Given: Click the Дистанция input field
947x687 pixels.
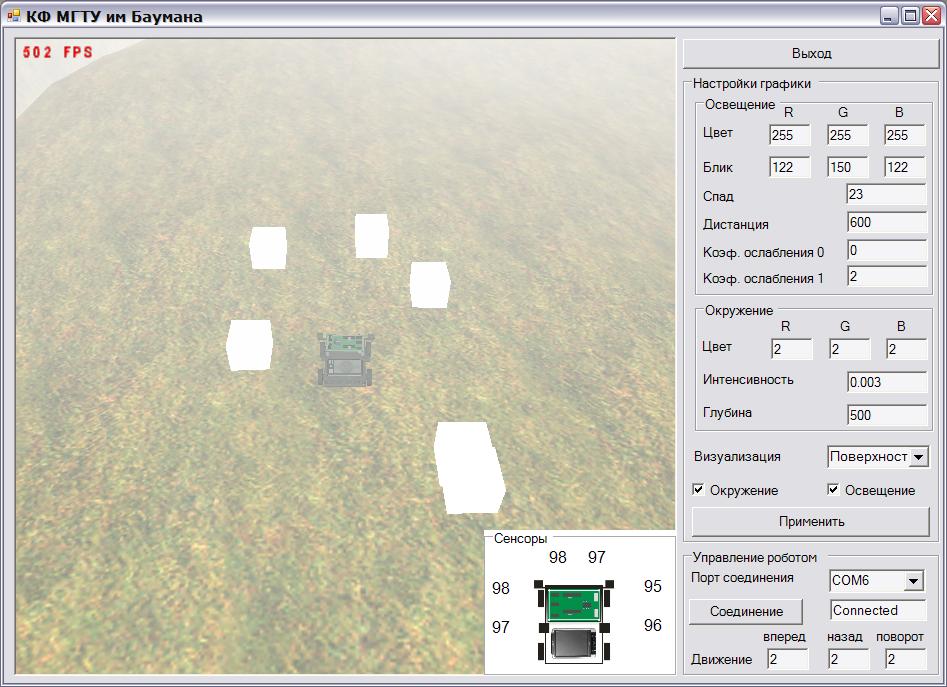Looking at the screenshot, I should (886, 223).
